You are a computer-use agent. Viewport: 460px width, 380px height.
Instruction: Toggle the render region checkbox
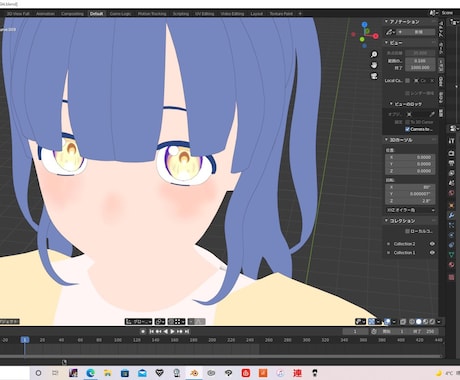pyautogui.click(x=407, y=93)
